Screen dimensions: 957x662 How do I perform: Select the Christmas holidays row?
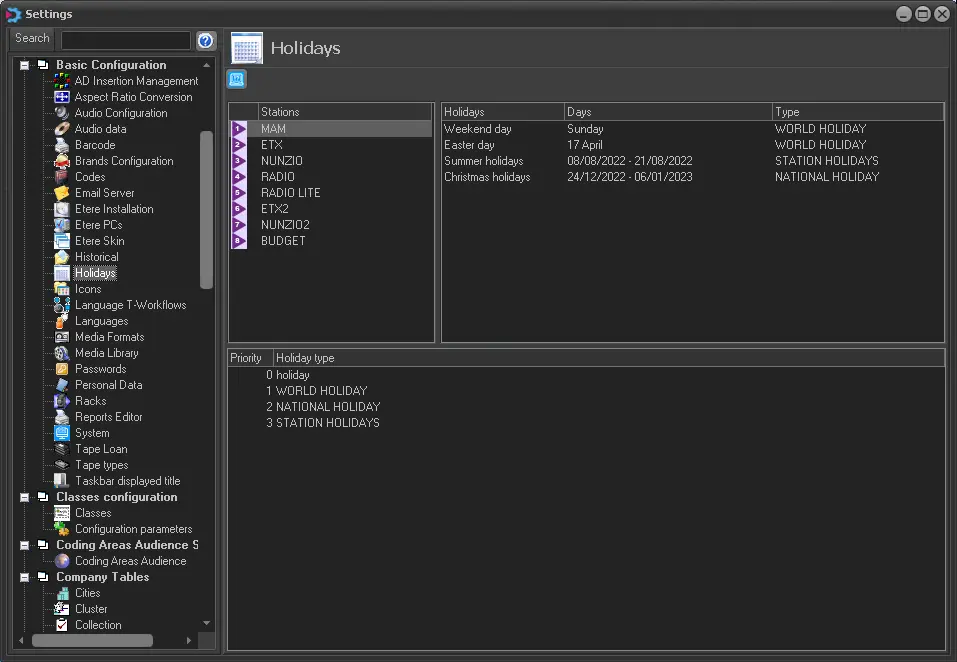coord(487,177)
